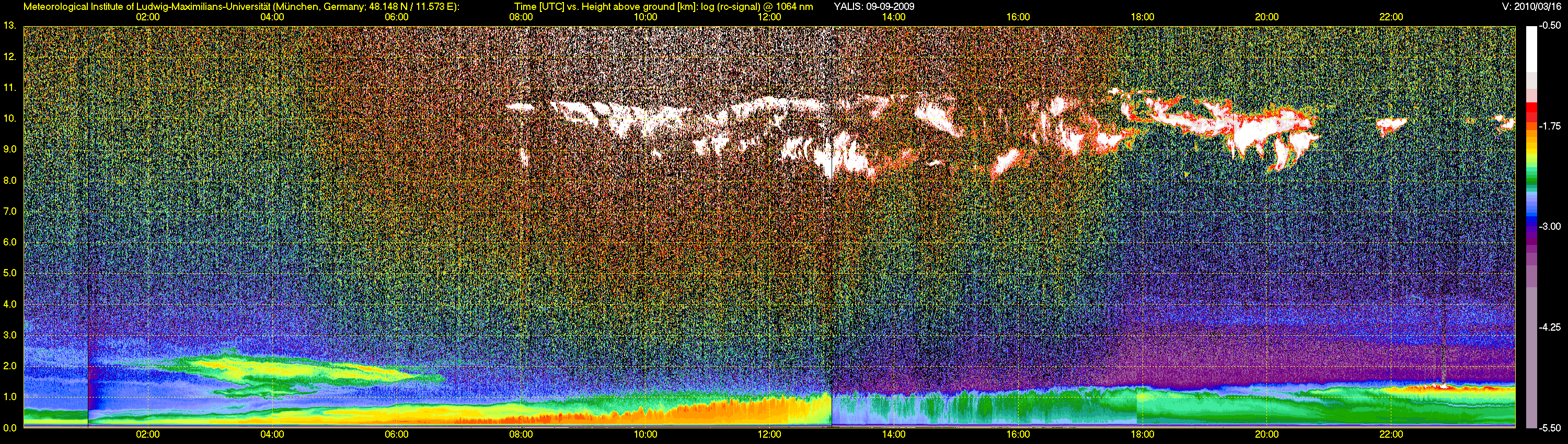The image size is (1568, 444).
Task: Click the 14:00 label on the top time axis
Action: coord(894,17)
